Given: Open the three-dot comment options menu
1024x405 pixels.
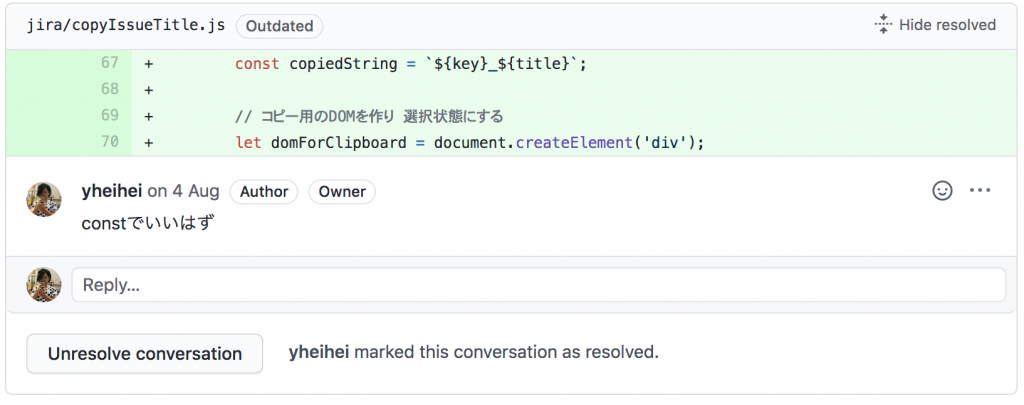Looking at the screenshot, I should (980, 191).
